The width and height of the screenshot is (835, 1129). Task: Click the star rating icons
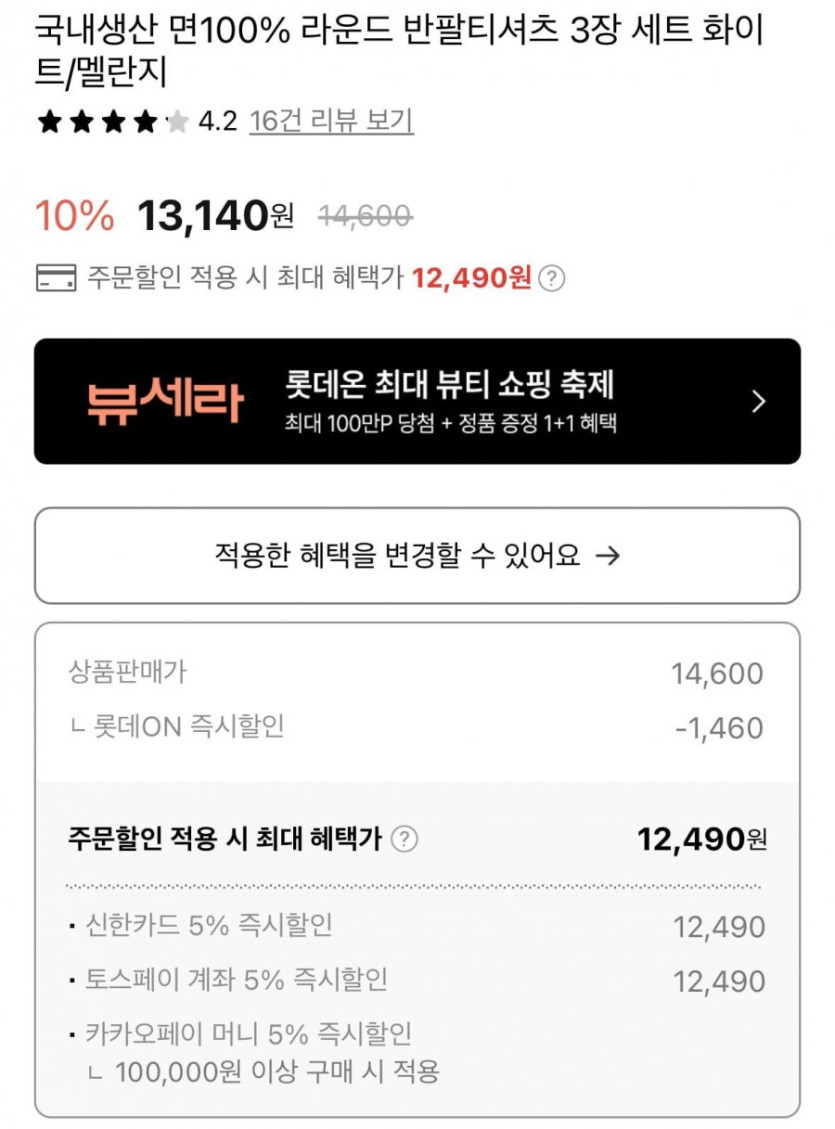112,122
